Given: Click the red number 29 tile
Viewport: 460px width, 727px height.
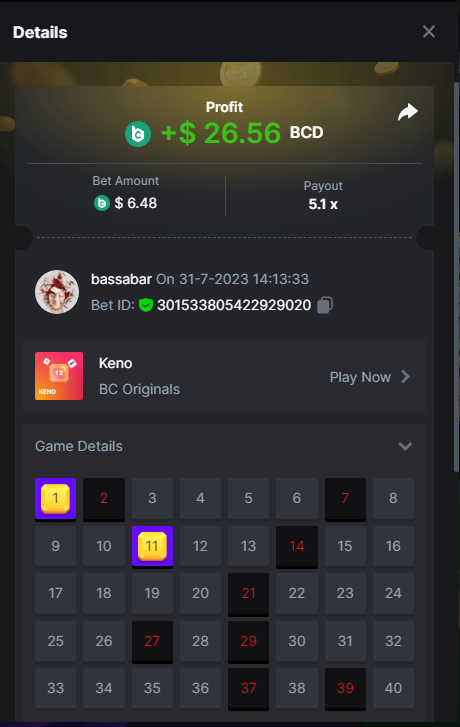Looking at the screenshot, I should [x=249, y=642].
